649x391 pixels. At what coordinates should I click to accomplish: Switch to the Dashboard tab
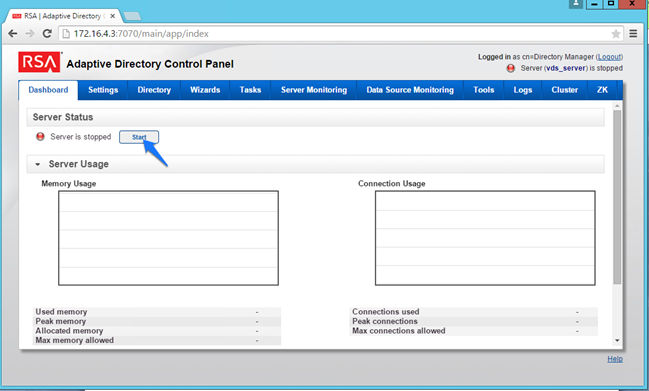point(48,90)
